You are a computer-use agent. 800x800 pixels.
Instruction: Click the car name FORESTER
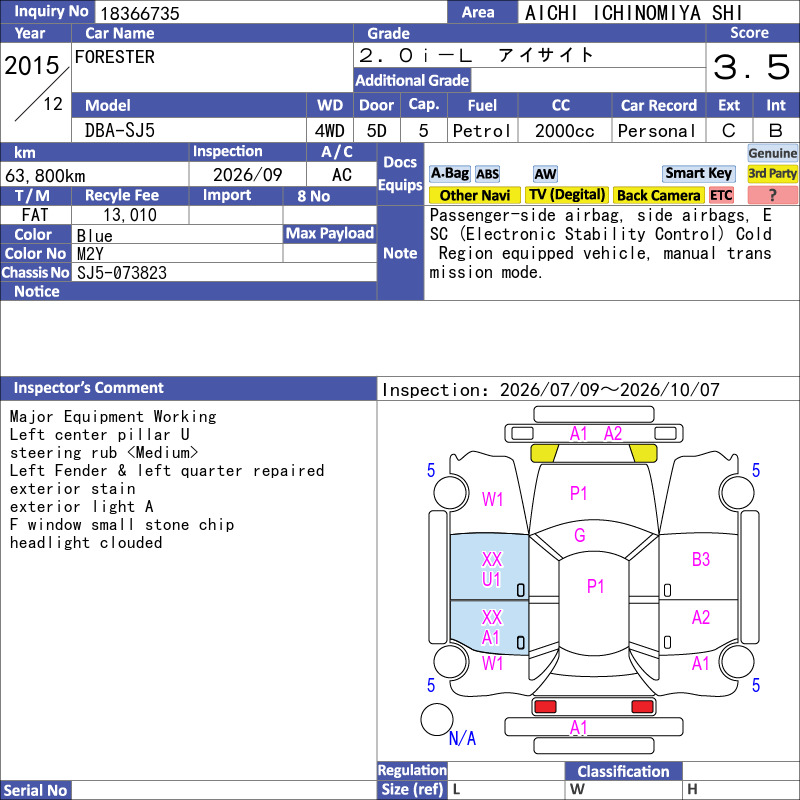point(115,57)
